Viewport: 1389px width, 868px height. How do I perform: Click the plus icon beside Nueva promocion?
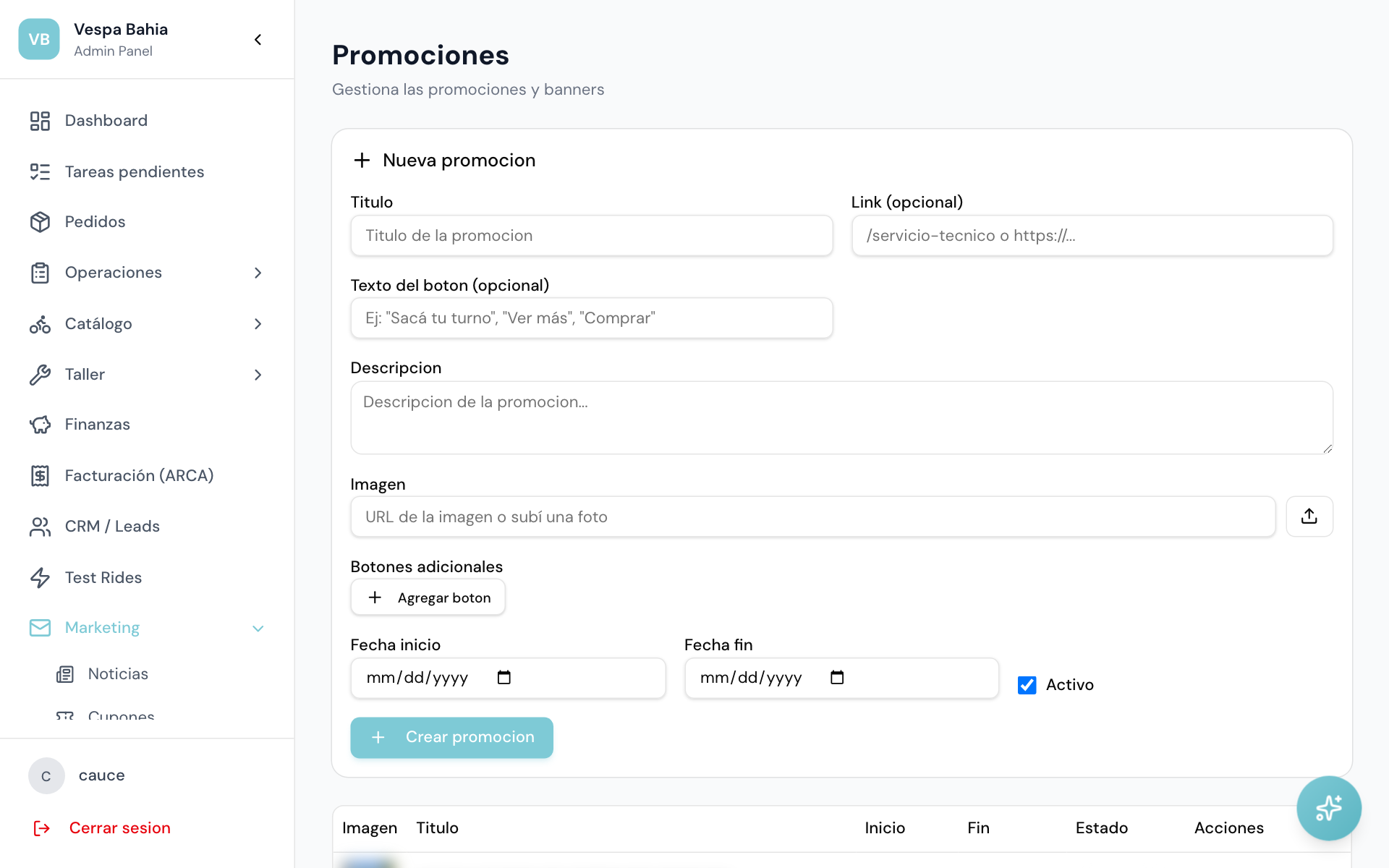coord(362,160)
